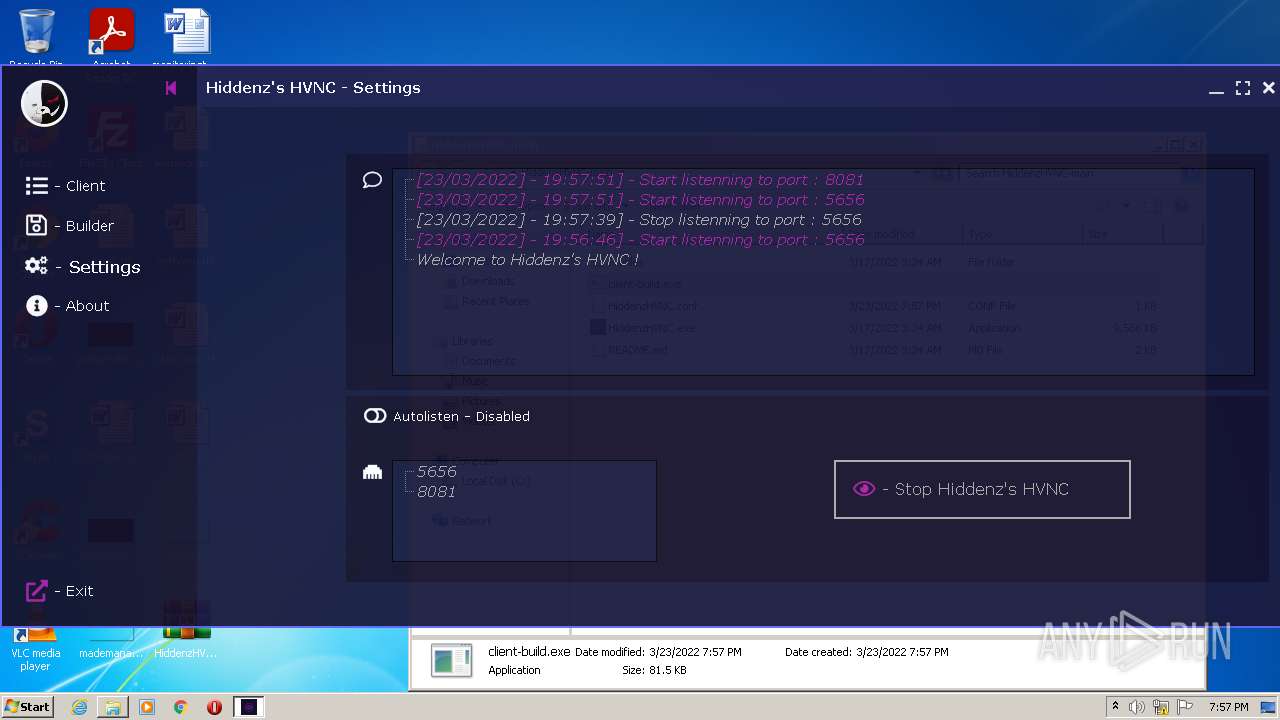Launch Internet Explorer from taskbar
Screen dimensions: 1280x720
point(79,707)
